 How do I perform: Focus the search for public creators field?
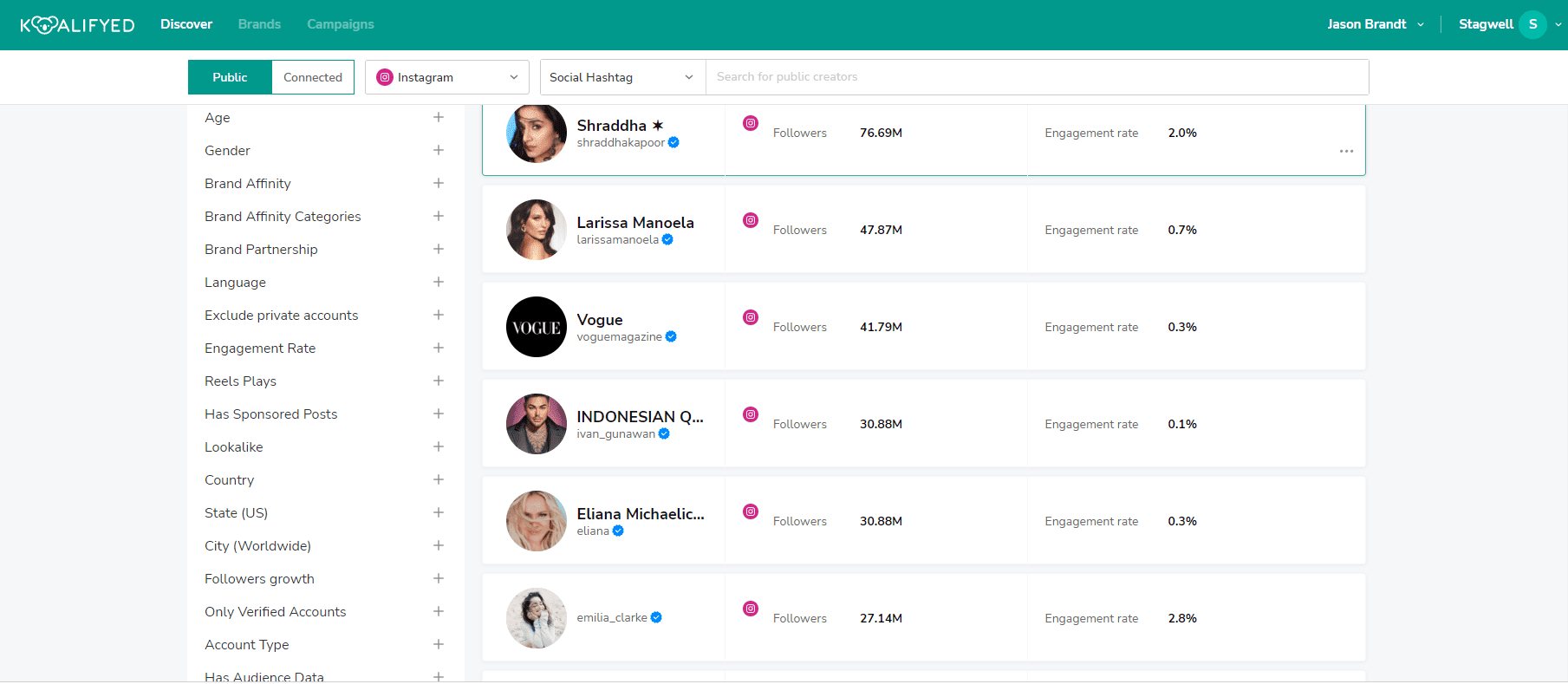(1036, 77)
